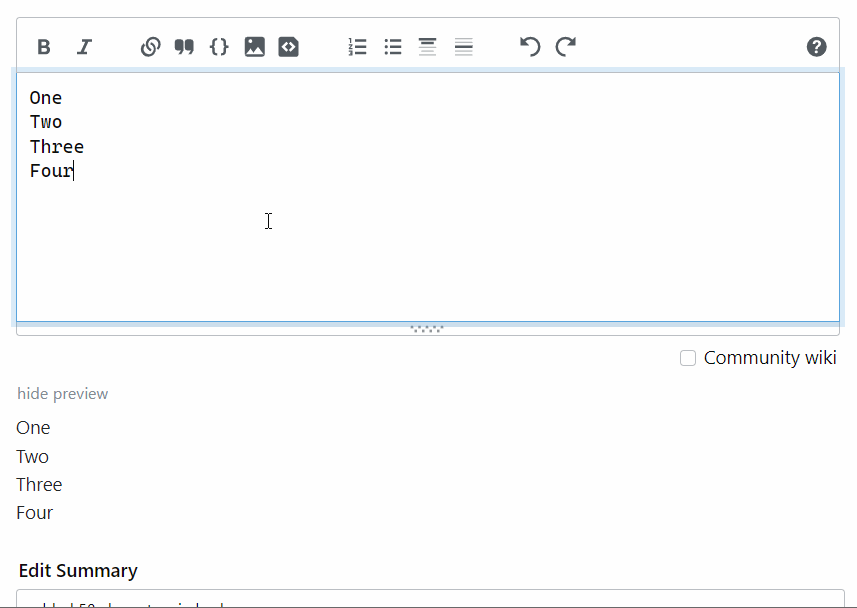This screenshot has height=608, width=857.
Task: Apply heading formatting icon
Action: click(427, 47)
